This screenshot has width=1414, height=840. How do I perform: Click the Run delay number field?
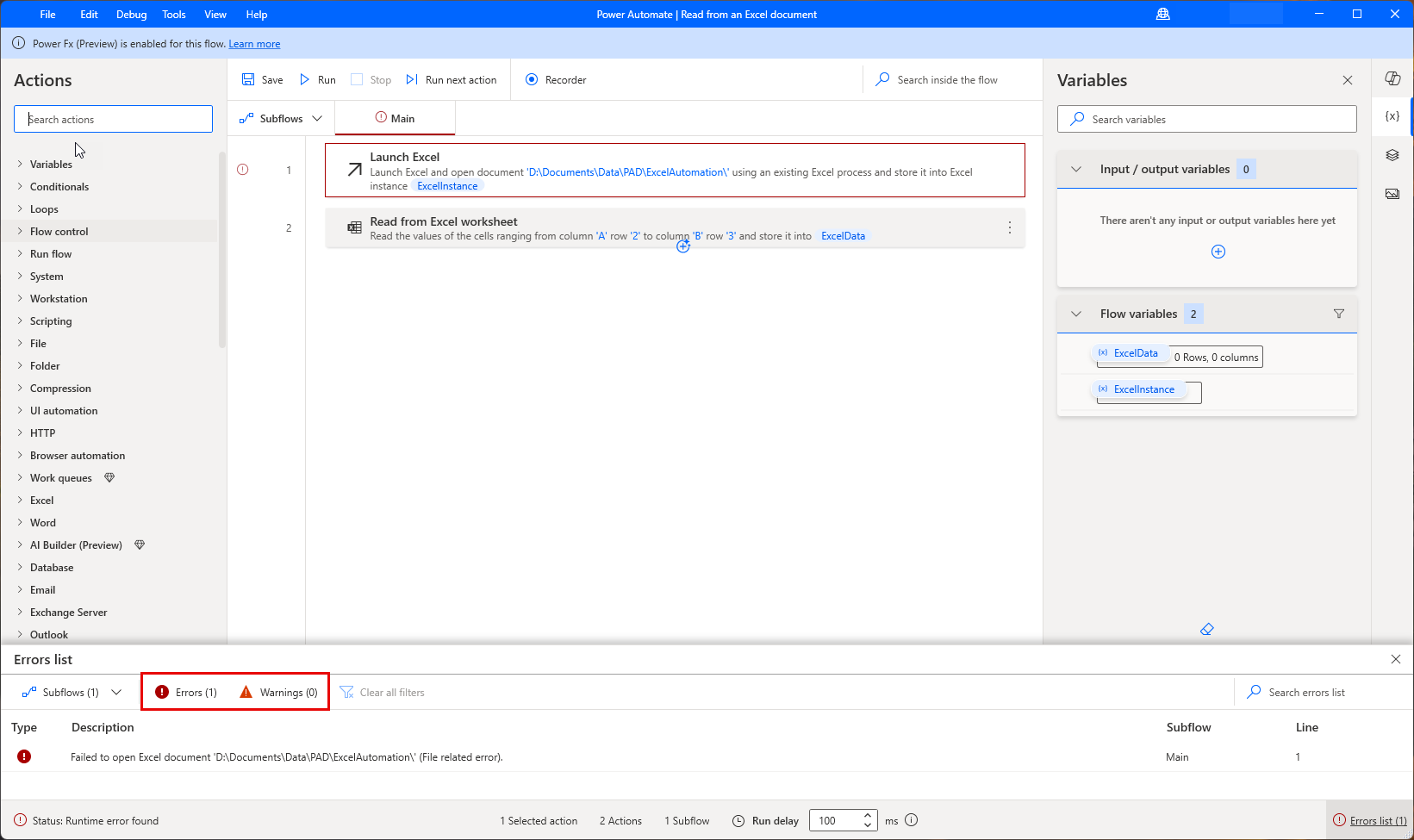pyautogui.click(x=836, y=820)
